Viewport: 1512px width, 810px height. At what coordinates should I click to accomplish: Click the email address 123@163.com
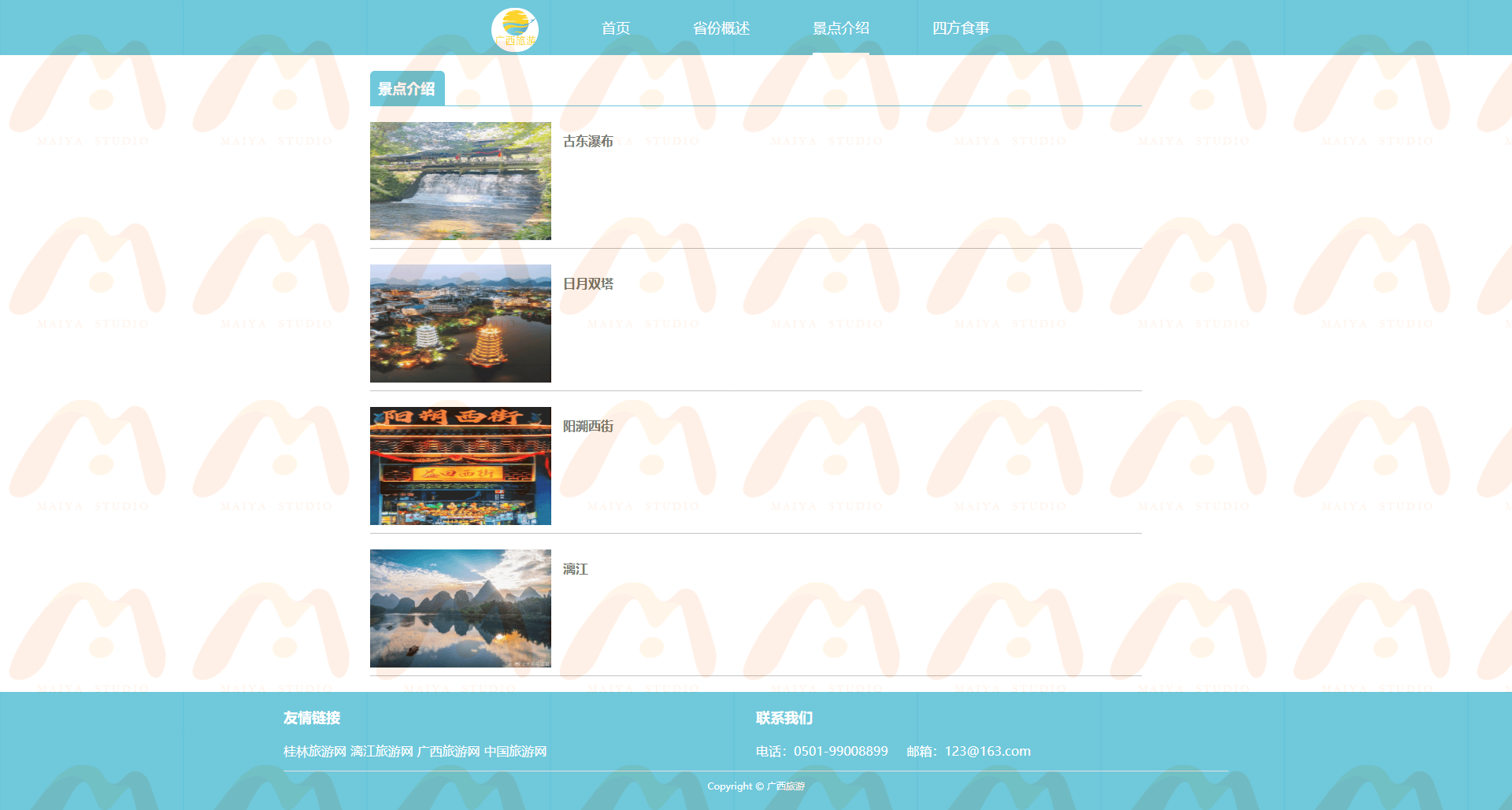coord(987,752)
